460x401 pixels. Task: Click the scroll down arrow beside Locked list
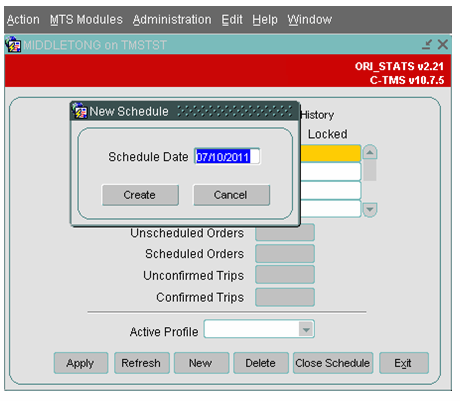click(x=370, y=210)
